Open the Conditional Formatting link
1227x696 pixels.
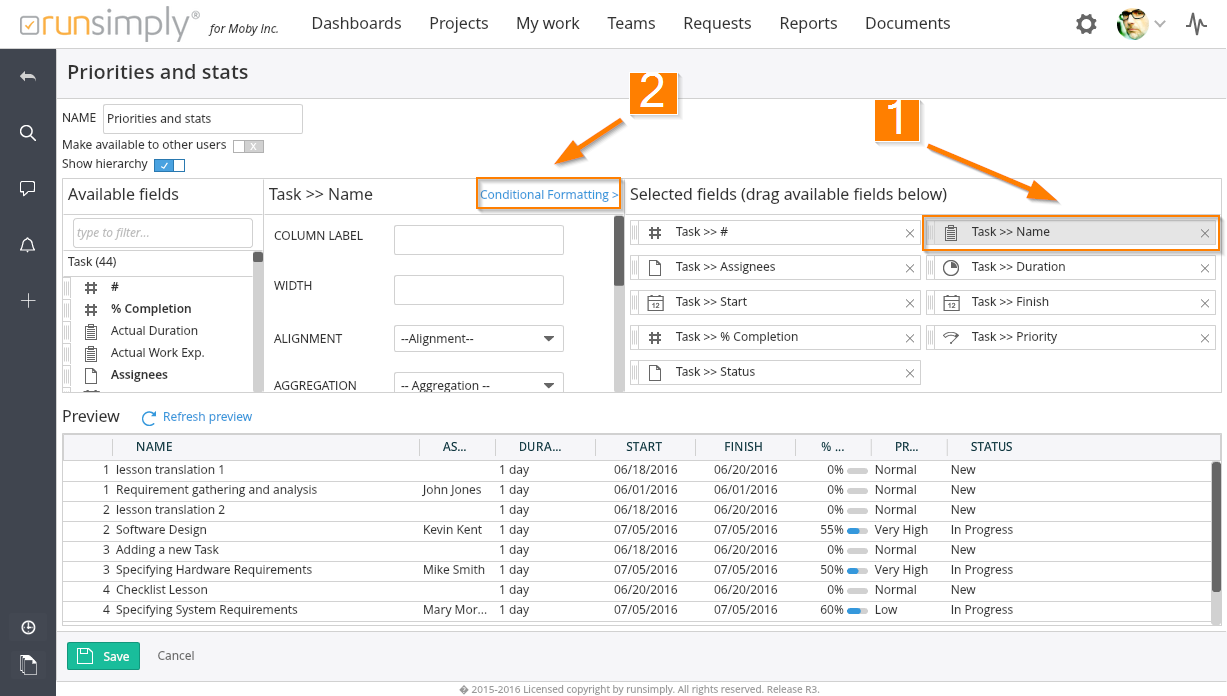click(x=548, y=195)
